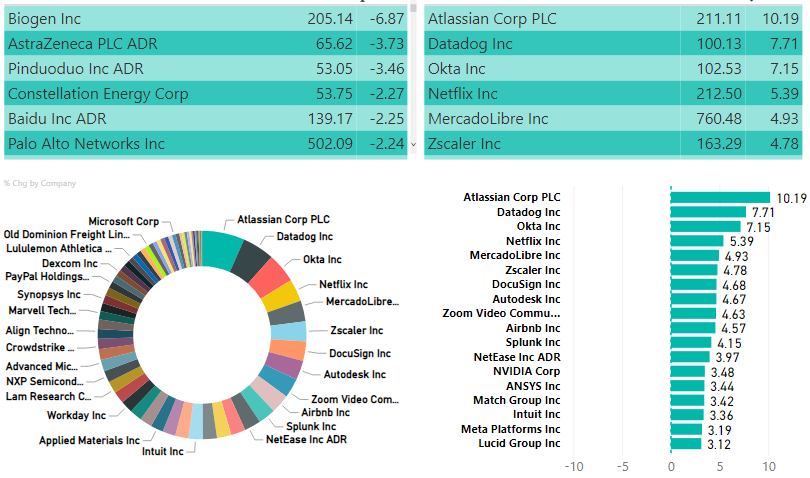
Task: Click Applied Materials Inc donut label
Action: click(x=89, y=440)
